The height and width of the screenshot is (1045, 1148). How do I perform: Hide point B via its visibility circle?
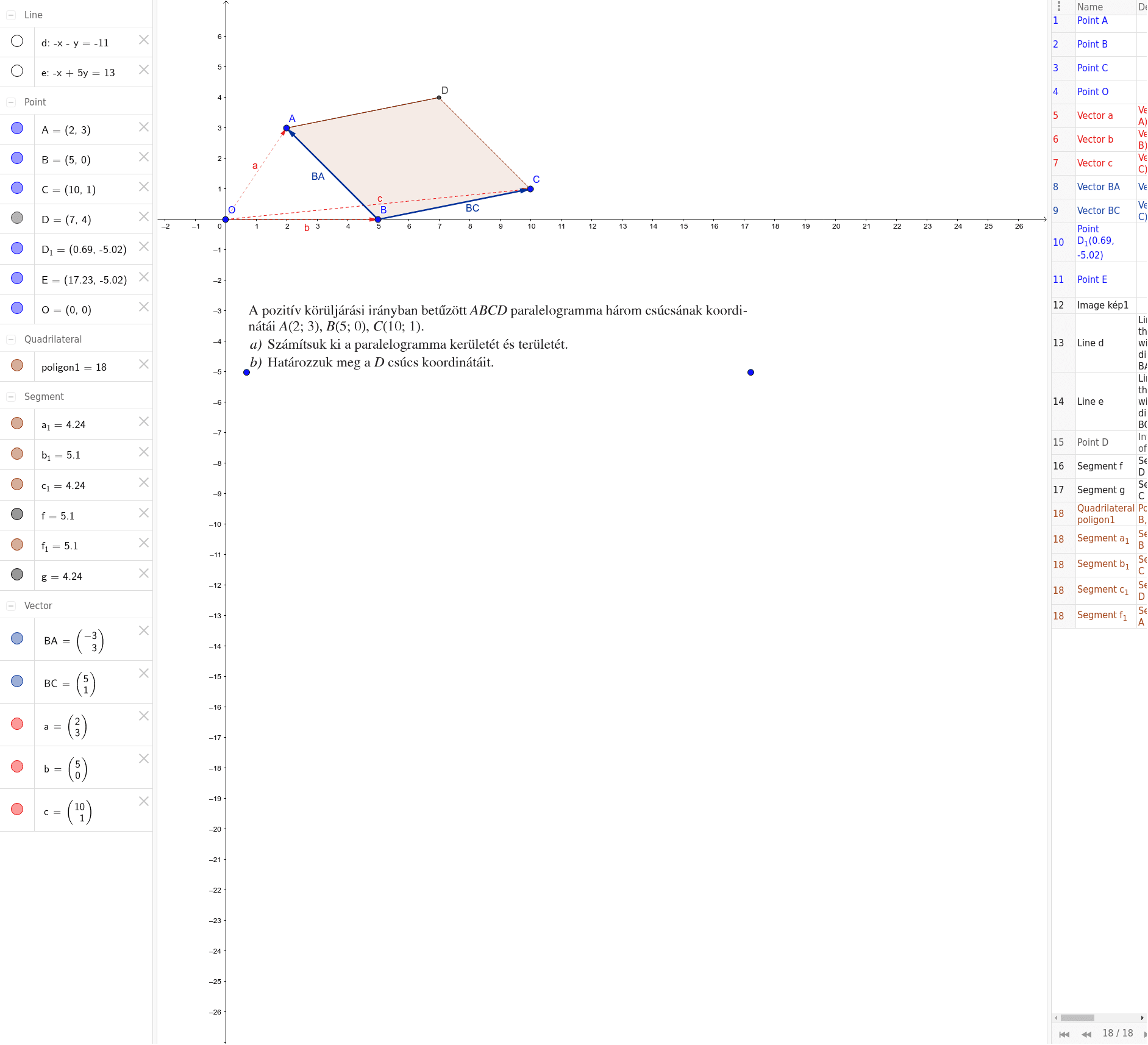tap(17, 158)
